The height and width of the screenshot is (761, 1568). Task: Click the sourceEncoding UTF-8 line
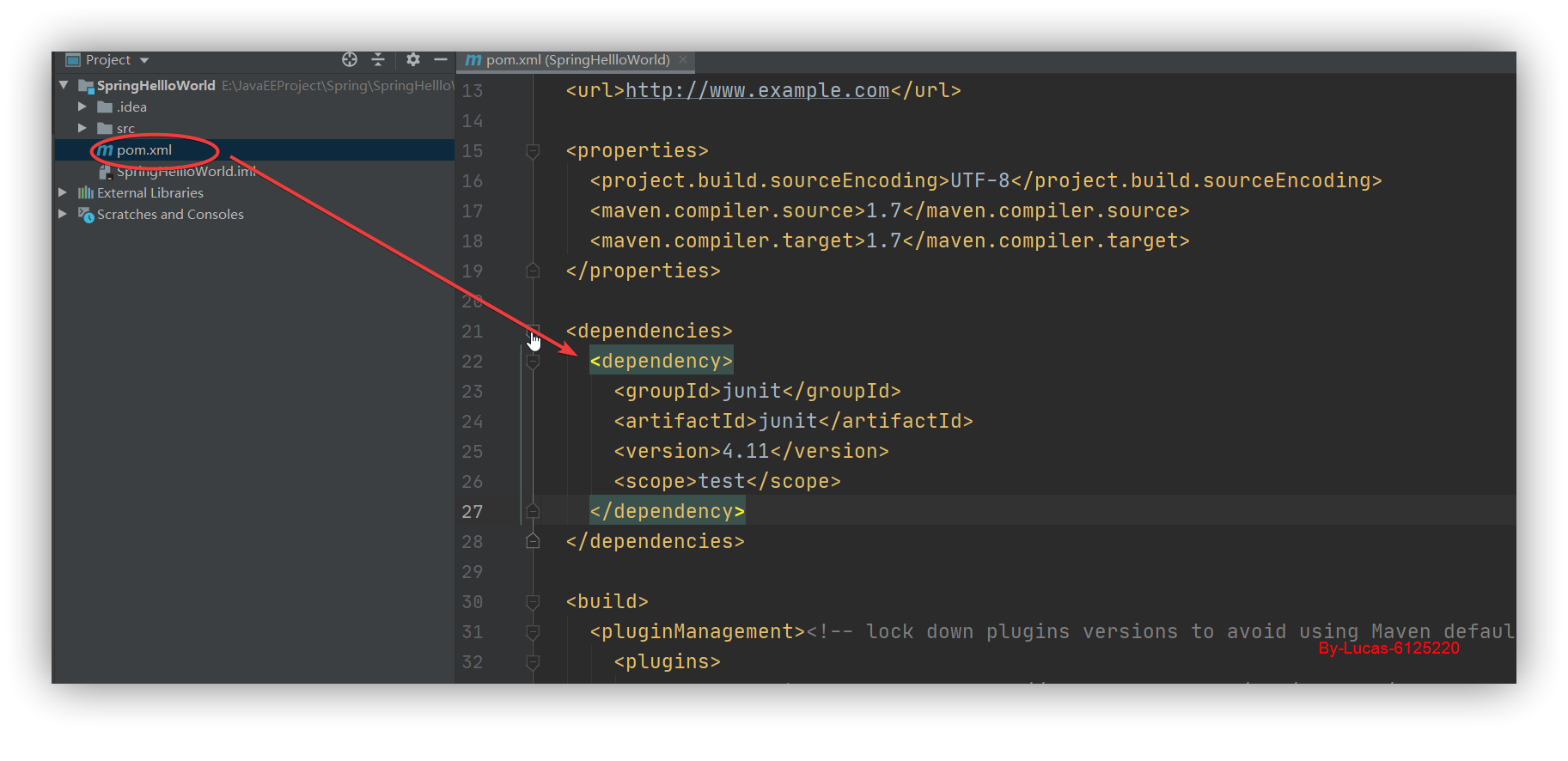pos(985,181)
